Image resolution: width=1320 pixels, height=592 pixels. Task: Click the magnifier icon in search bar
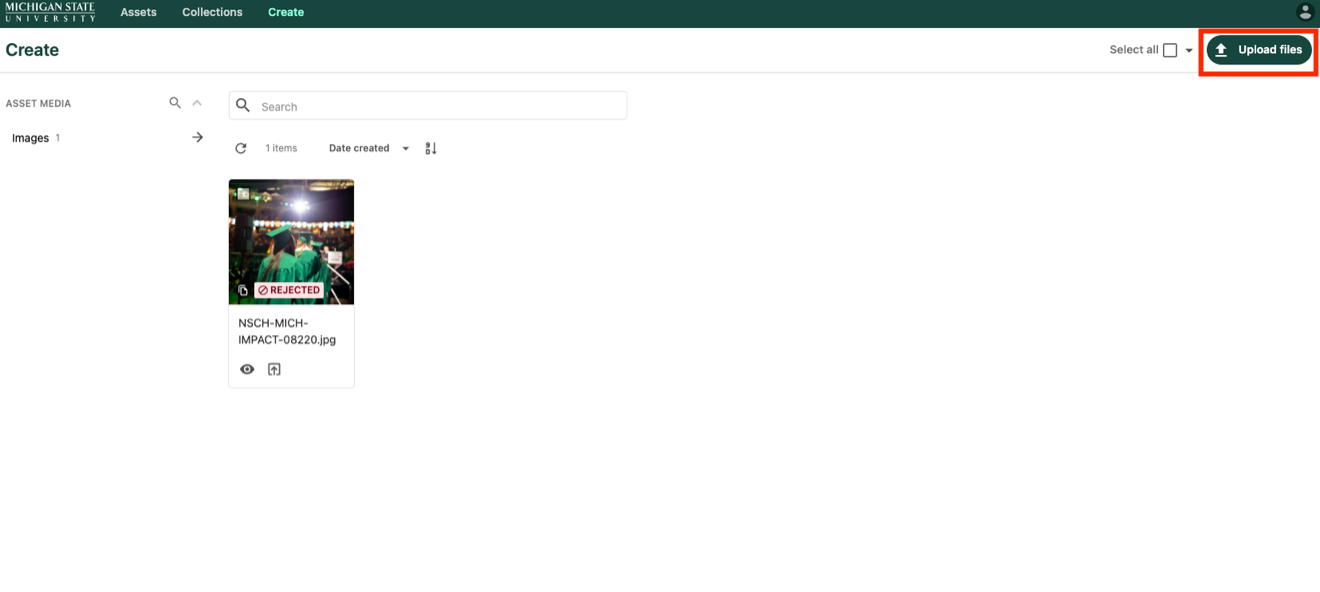243,106
